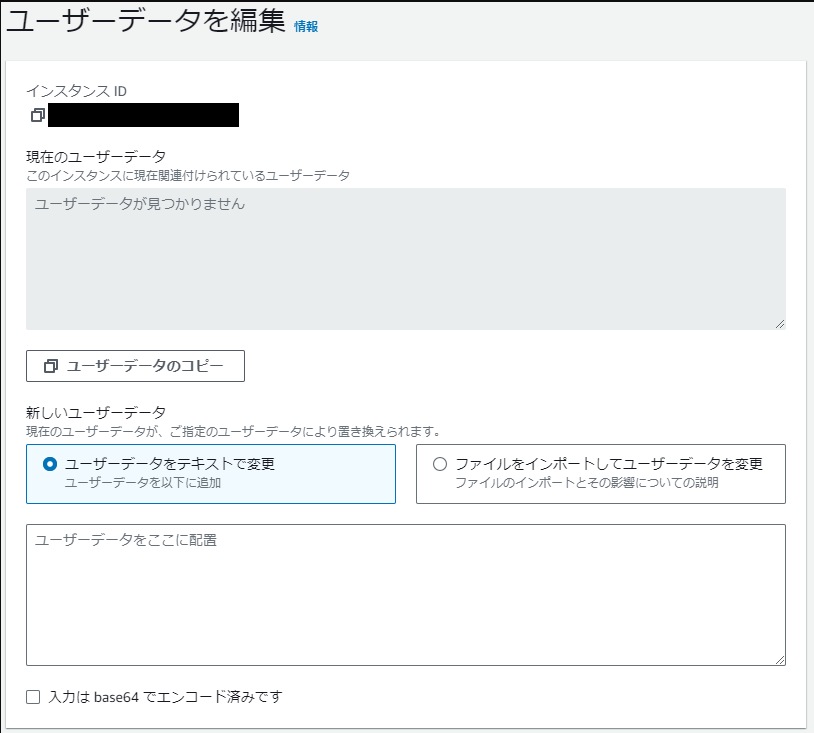Enable 入力は base64 でエンコード済みです checkbox
The height and width of the screenshot is (733, 814).
click(33, 697)
